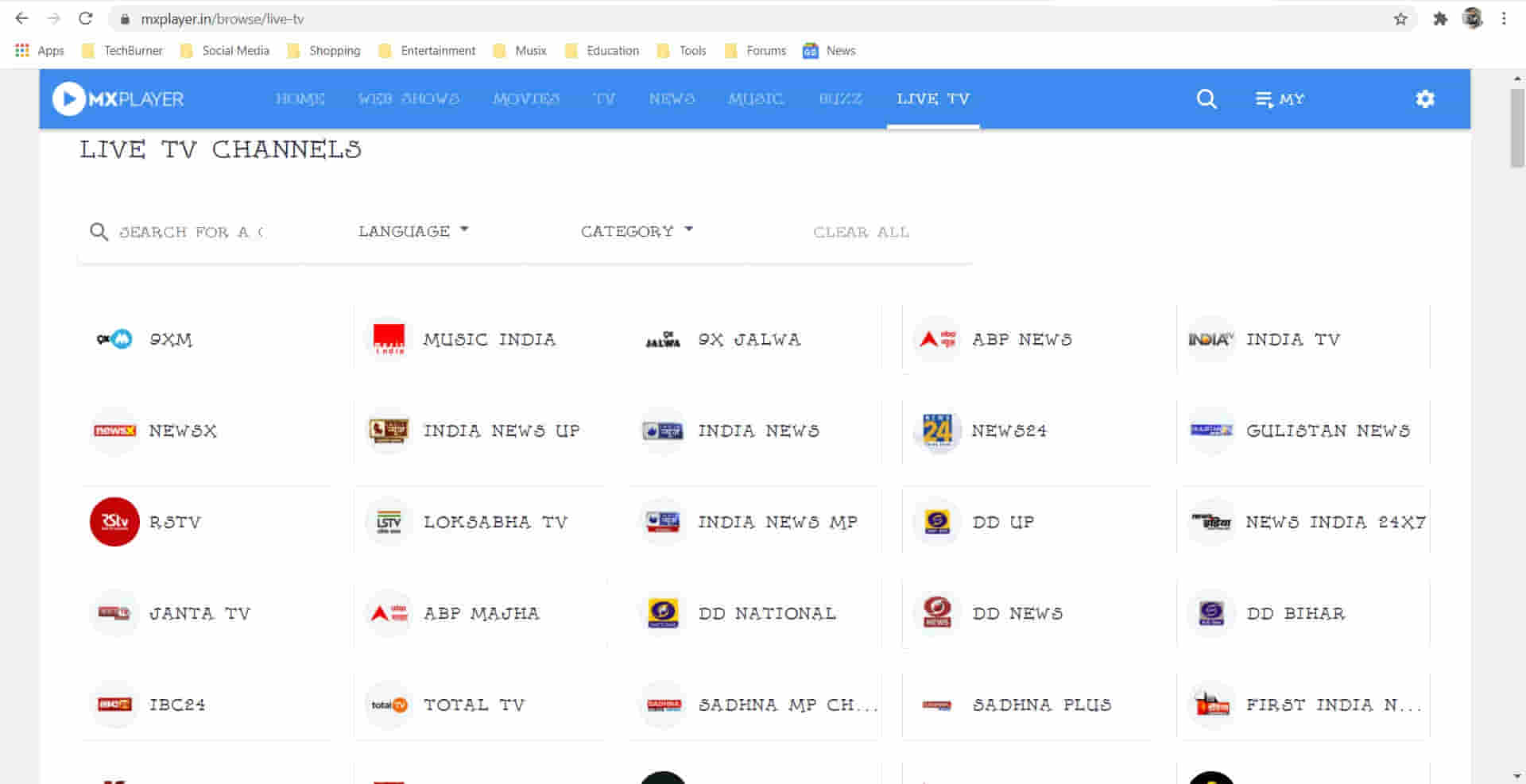Image resolution: width=1526 pixels, height=784 pixels.
Task: Switch to the Movies tab
Action: [x=526, y=98]
